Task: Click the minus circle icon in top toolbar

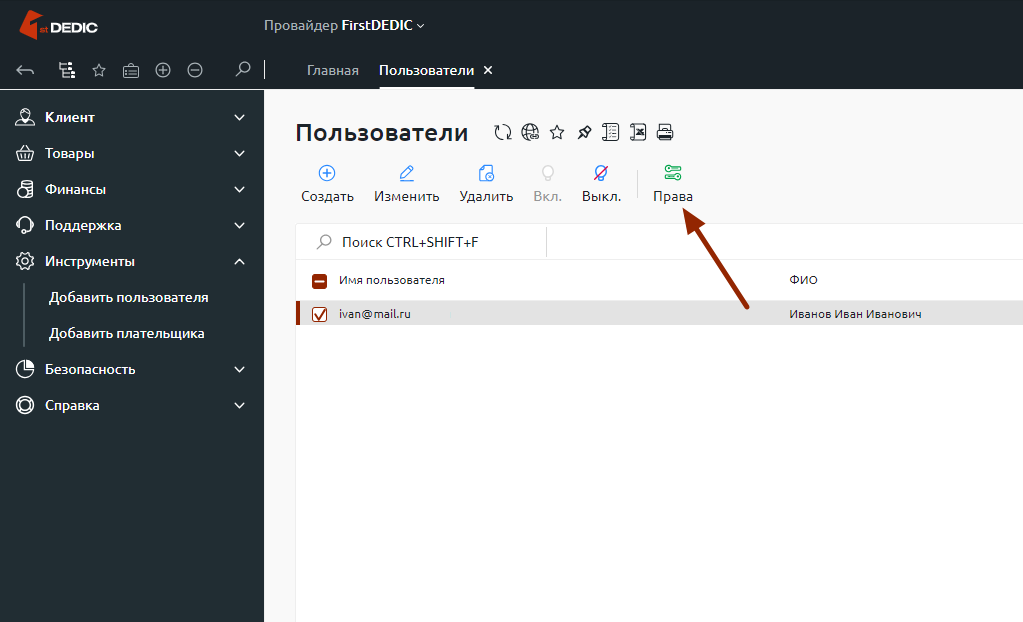Action: click(195, 70)
